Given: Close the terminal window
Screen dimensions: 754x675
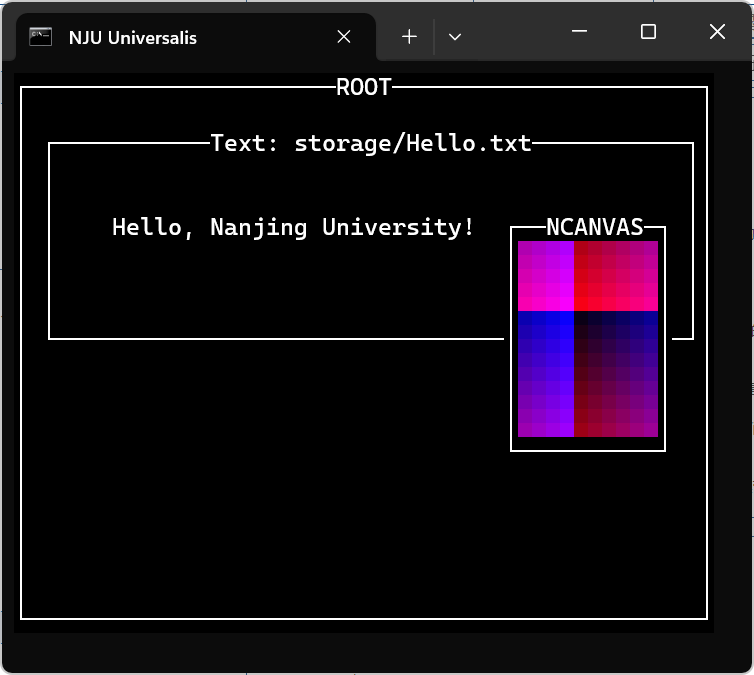Looking at the screenshot, I should click(x=717, y=32).
